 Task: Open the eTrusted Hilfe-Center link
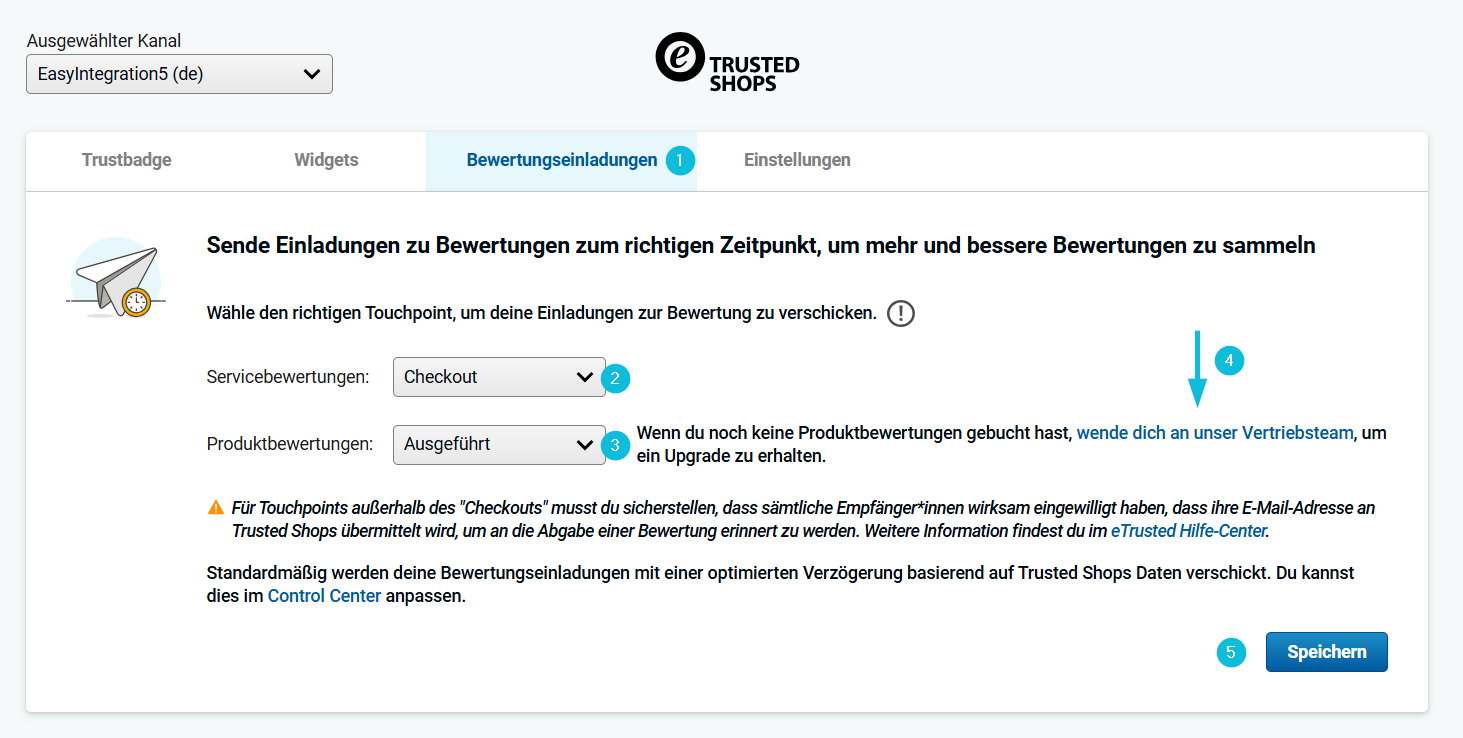(1188, 531)
